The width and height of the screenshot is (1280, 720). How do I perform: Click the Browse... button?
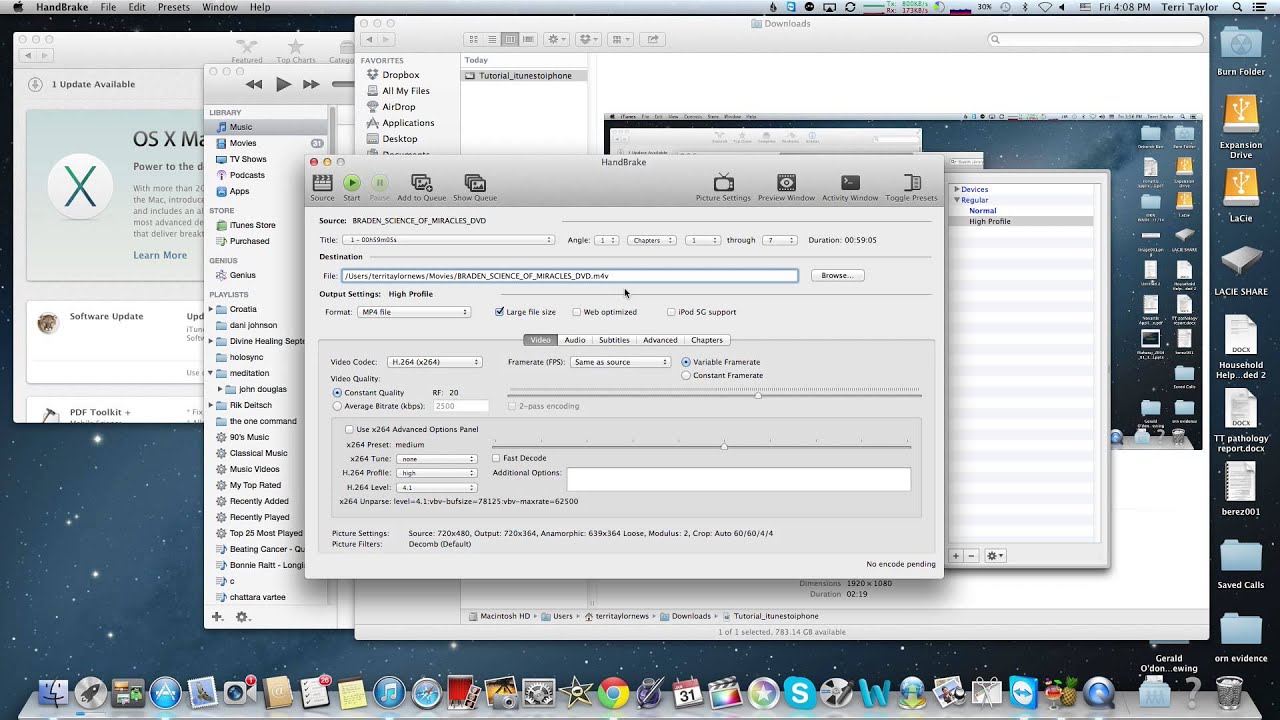(837, 275)
